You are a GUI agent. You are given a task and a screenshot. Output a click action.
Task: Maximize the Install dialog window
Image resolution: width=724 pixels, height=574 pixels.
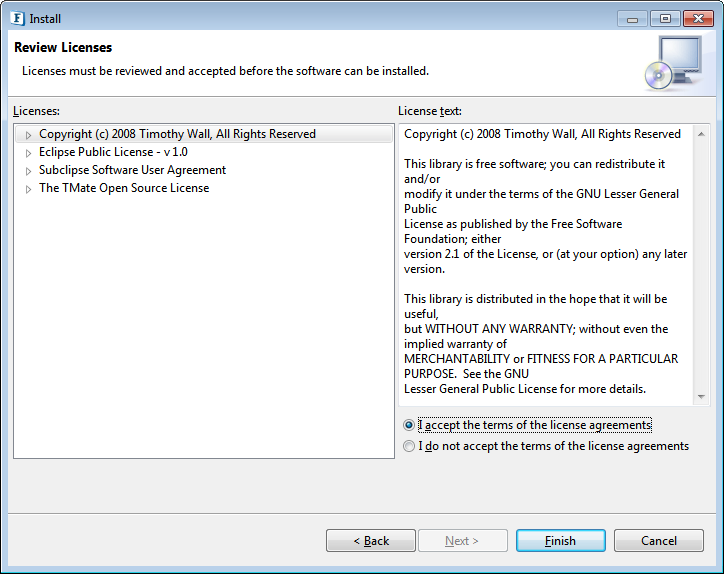pos(665,18)
